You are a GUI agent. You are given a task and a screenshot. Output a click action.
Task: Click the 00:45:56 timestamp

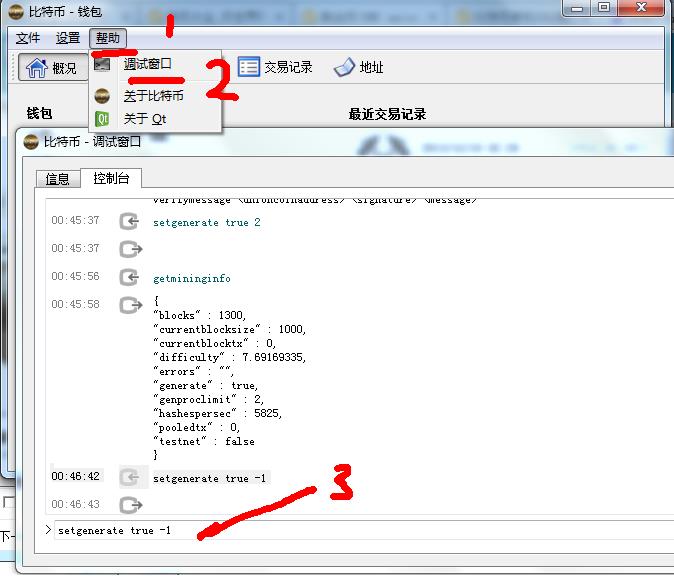75,276
